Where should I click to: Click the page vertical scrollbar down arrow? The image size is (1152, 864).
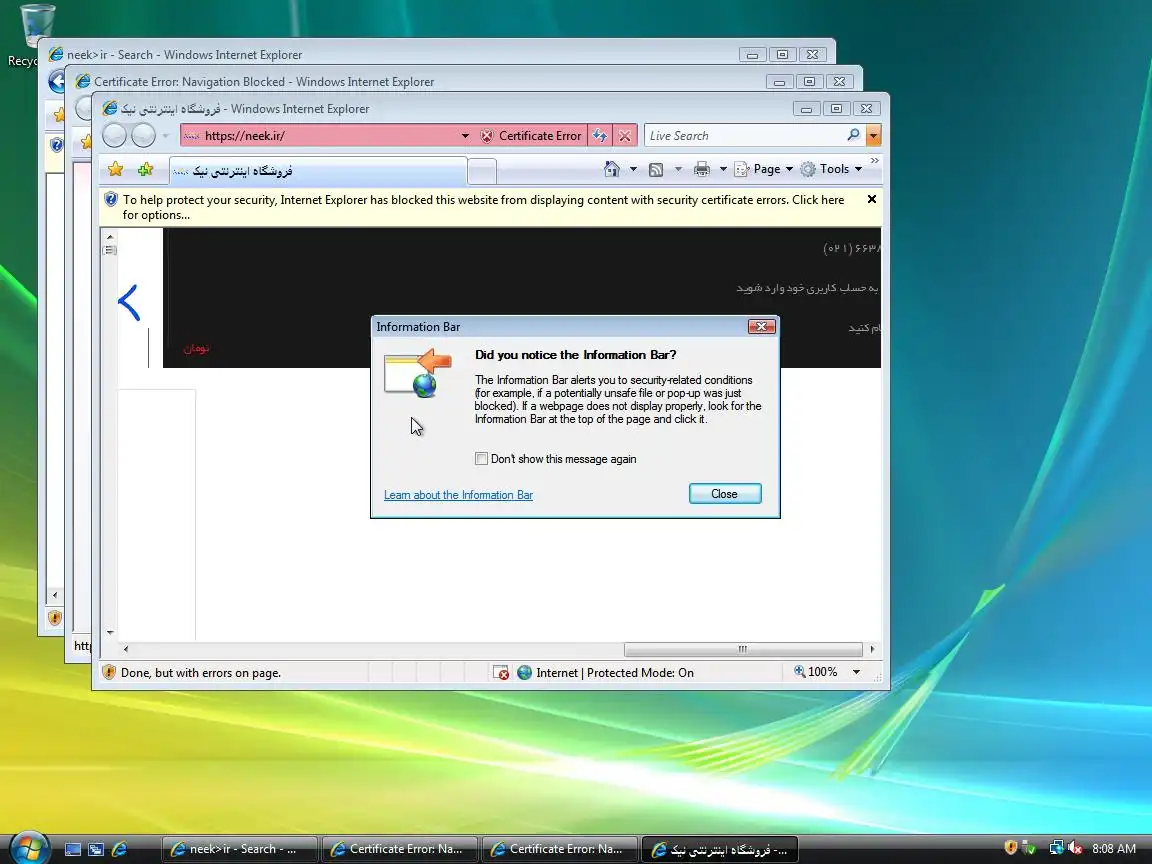pyautogui.click(x=109, y=632)
